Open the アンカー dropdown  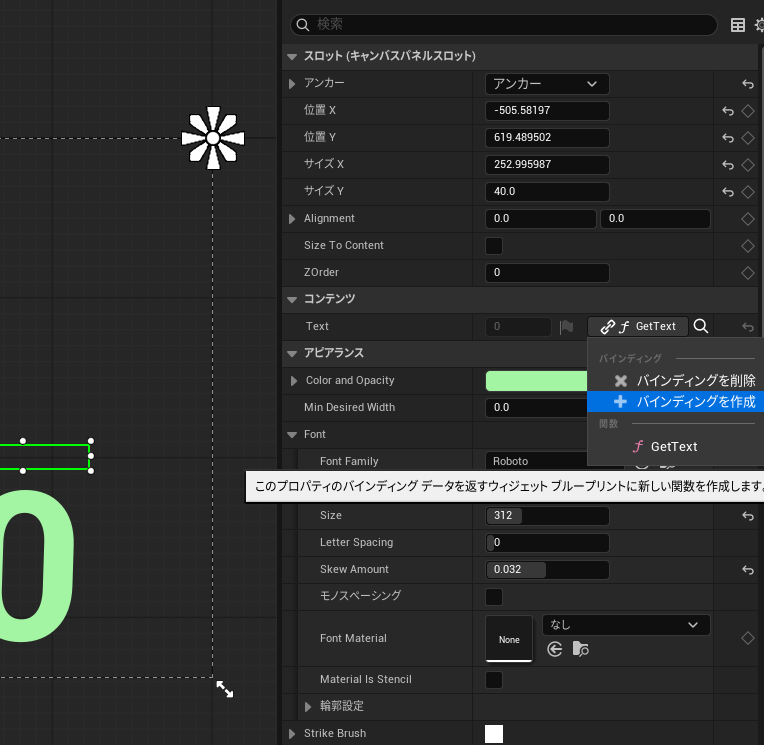tap(547, 84)
